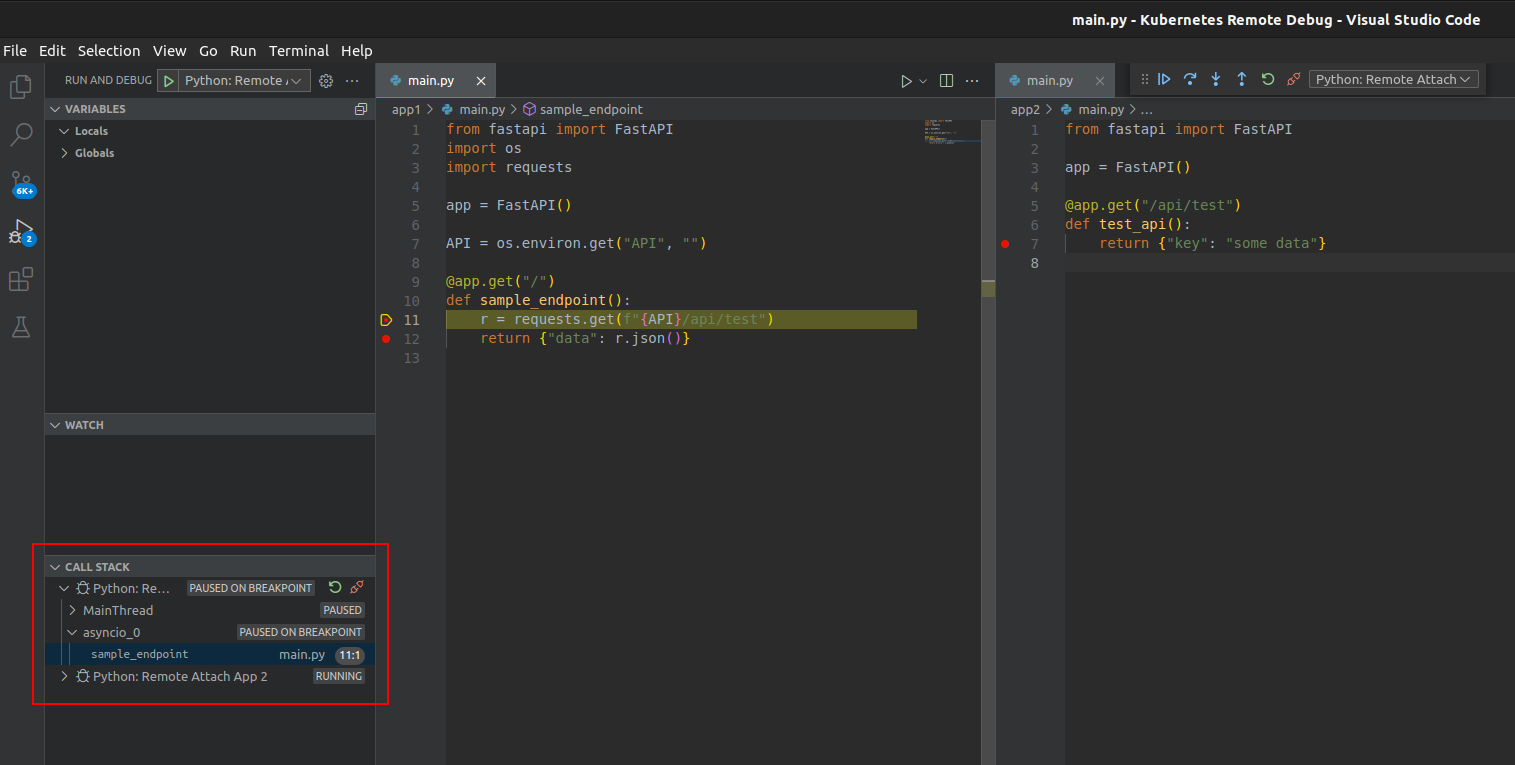1515x765 pixels.
Task: Click the highlighted line 11 code
Action: (680, 320)
